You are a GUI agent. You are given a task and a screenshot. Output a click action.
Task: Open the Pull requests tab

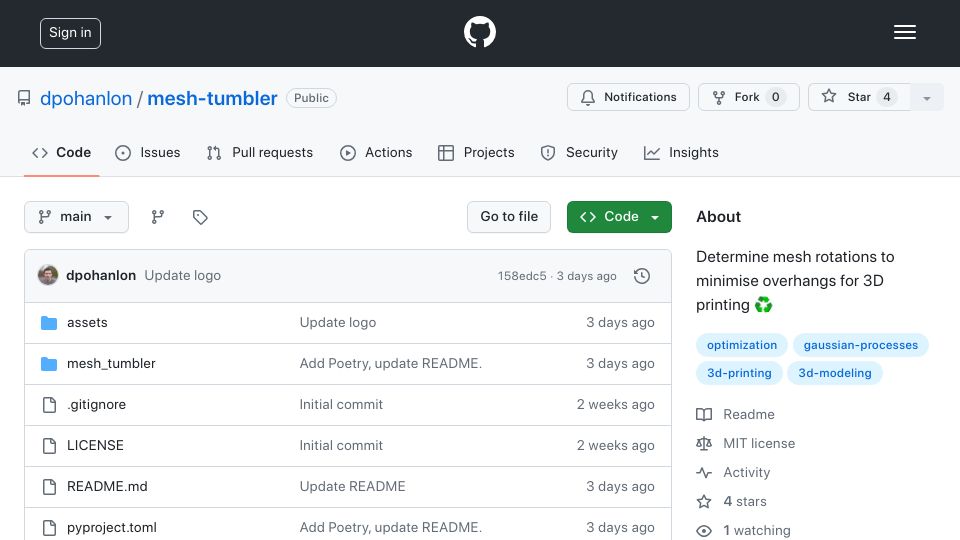(x=260, y=152)
